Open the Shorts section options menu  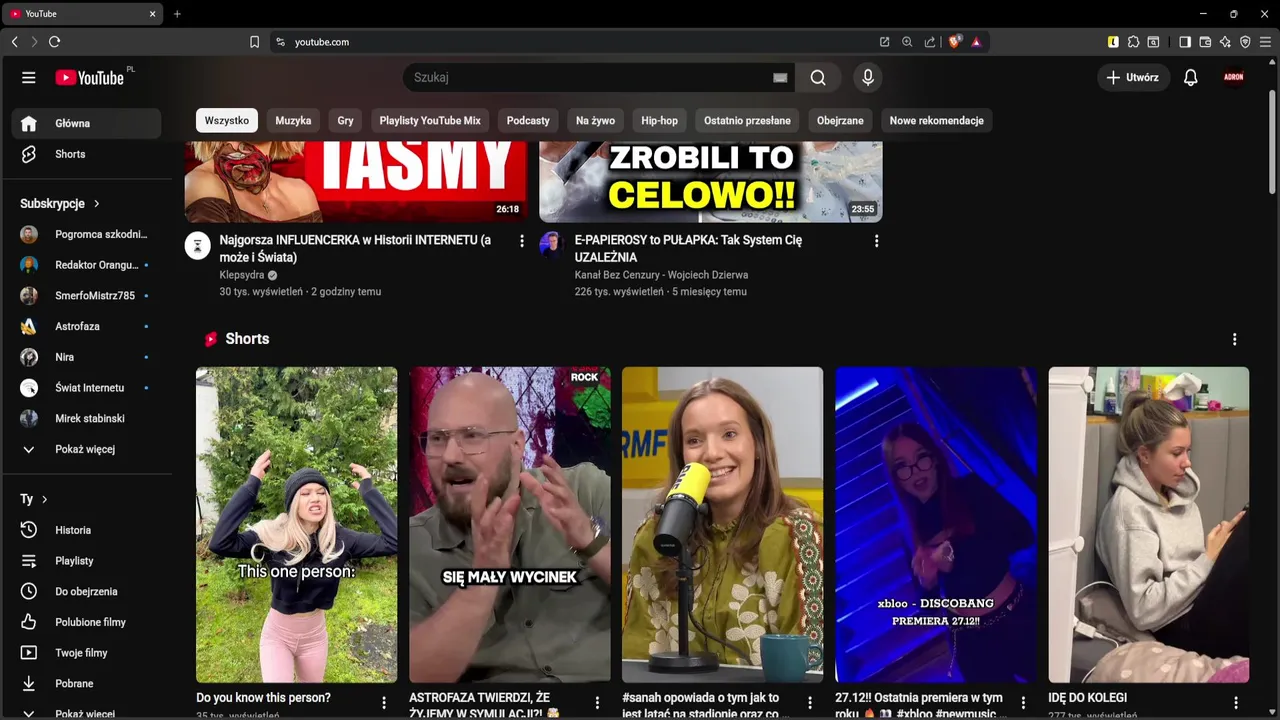[1234, 339]
